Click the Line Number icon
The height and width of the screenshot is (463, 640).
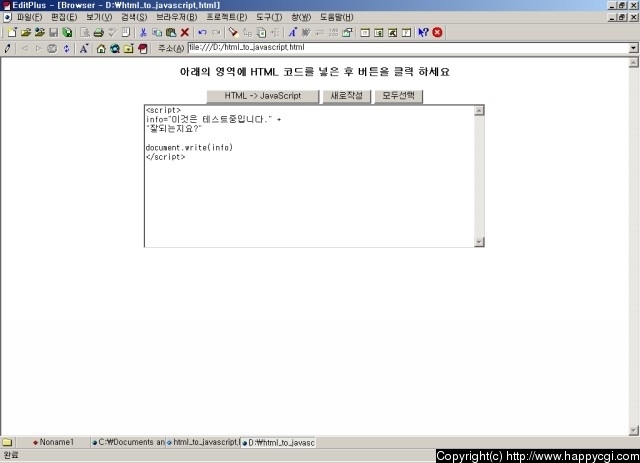(334, 32)
